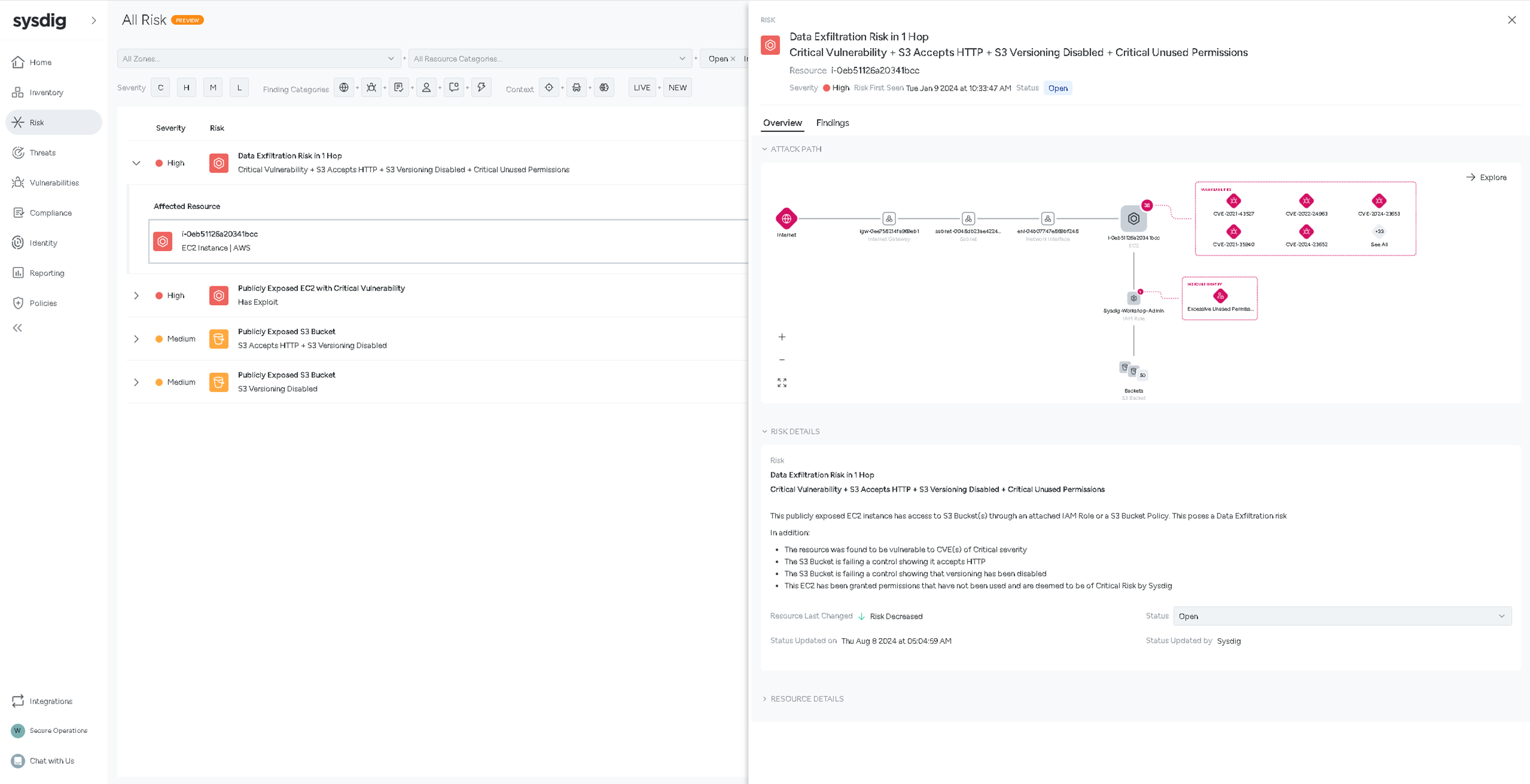
Task: Open the Threats section in sidebar
Action: tap(43, 153)
